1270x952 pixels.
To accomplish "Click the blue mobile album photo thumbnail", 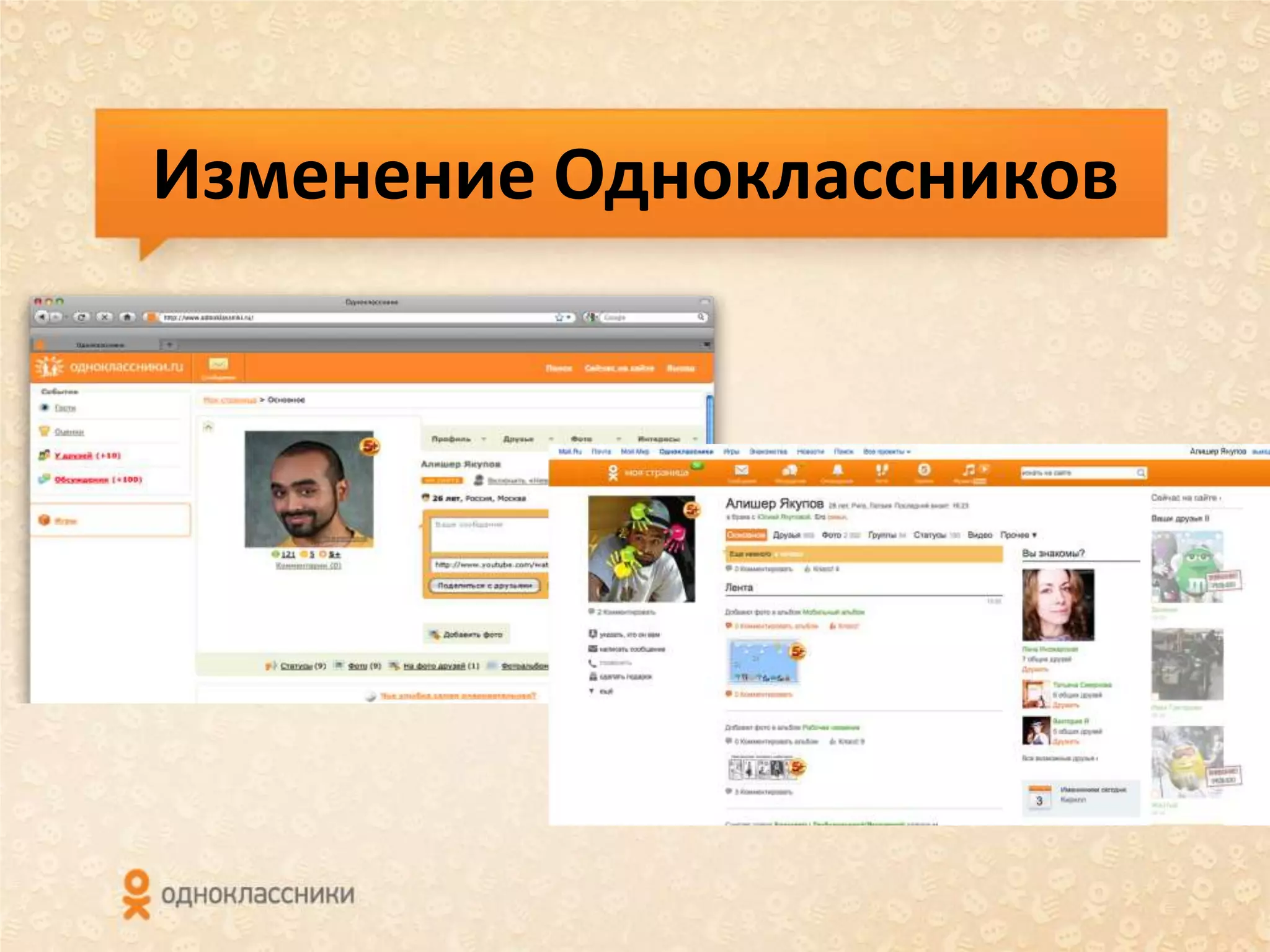I will tap(763, 661).
